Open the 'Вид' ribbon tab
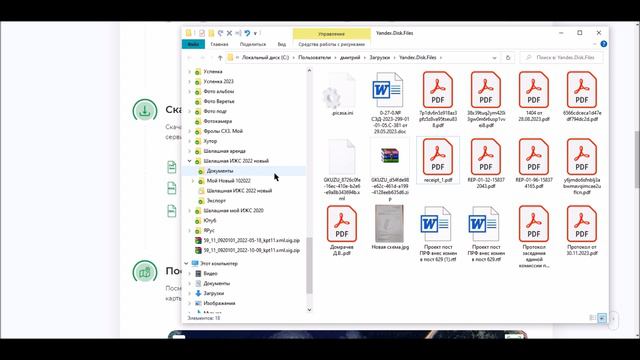The image size is (640, 360). pyautogui.click(x=282, y=44)
